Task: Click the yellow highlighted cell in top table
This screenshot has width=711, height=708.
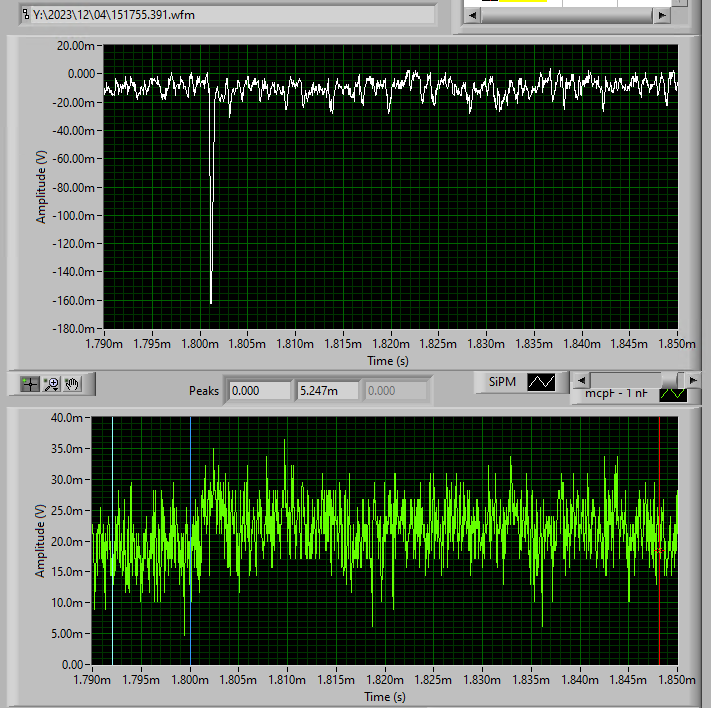Action: pyautogui.click(x=522, y=2)
